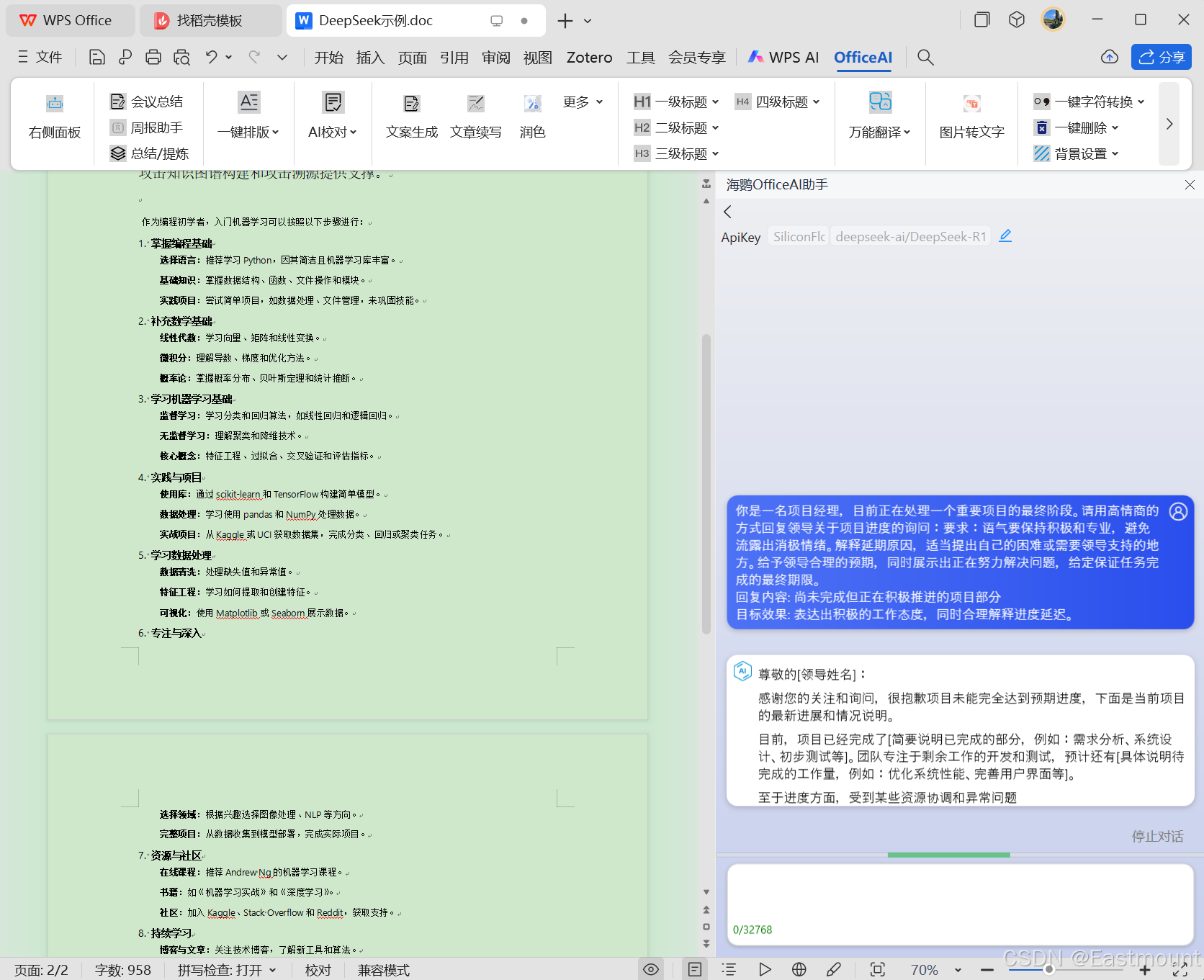Image resolution: width=1204 pixels, height=980 pixels.
Task: Click the SiliconFlow provider field
Action: tap(799, 236)
